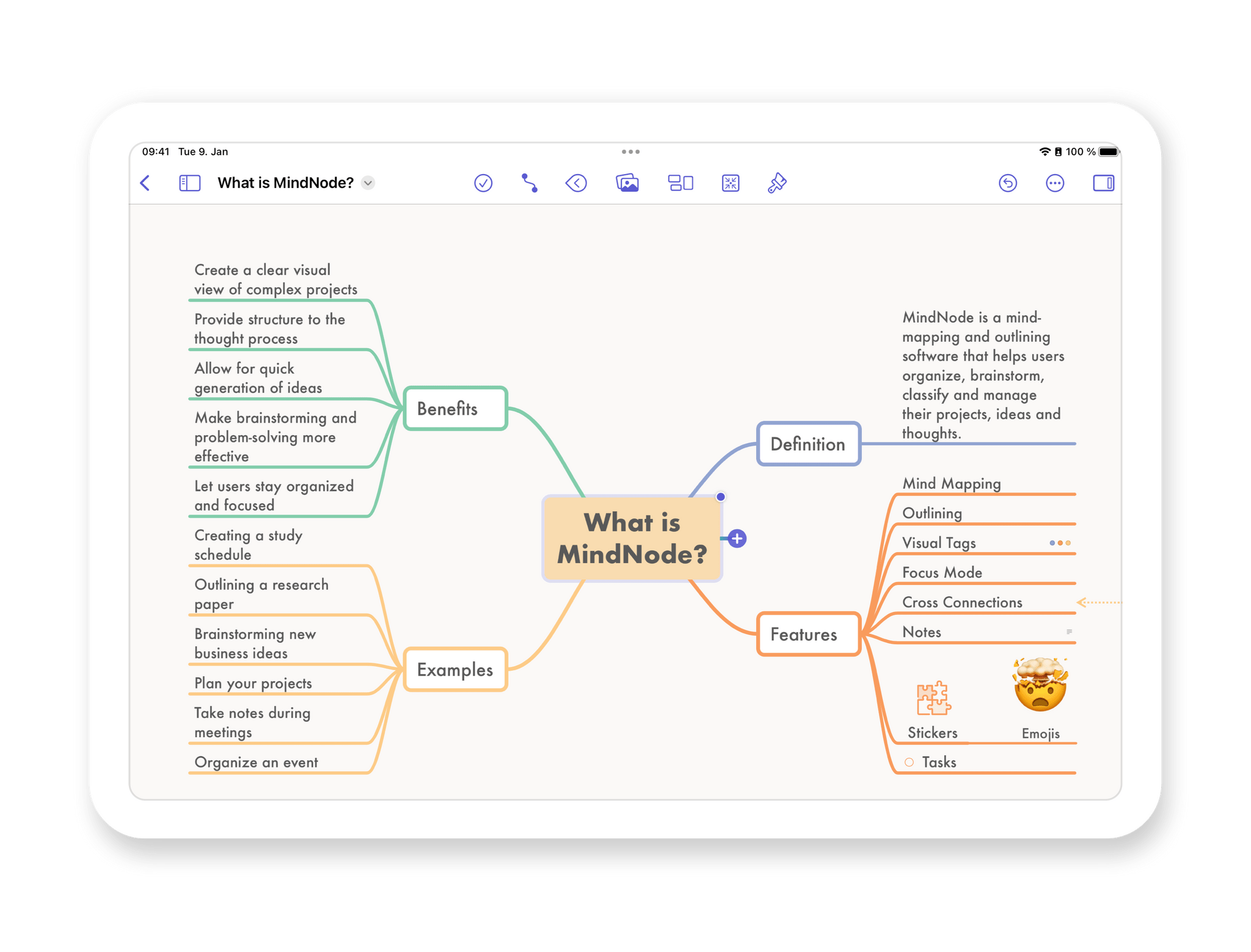The image size is (1251, 952).
Task: Select 'Mind Mapping' node text
Action: tap(952, 484)
